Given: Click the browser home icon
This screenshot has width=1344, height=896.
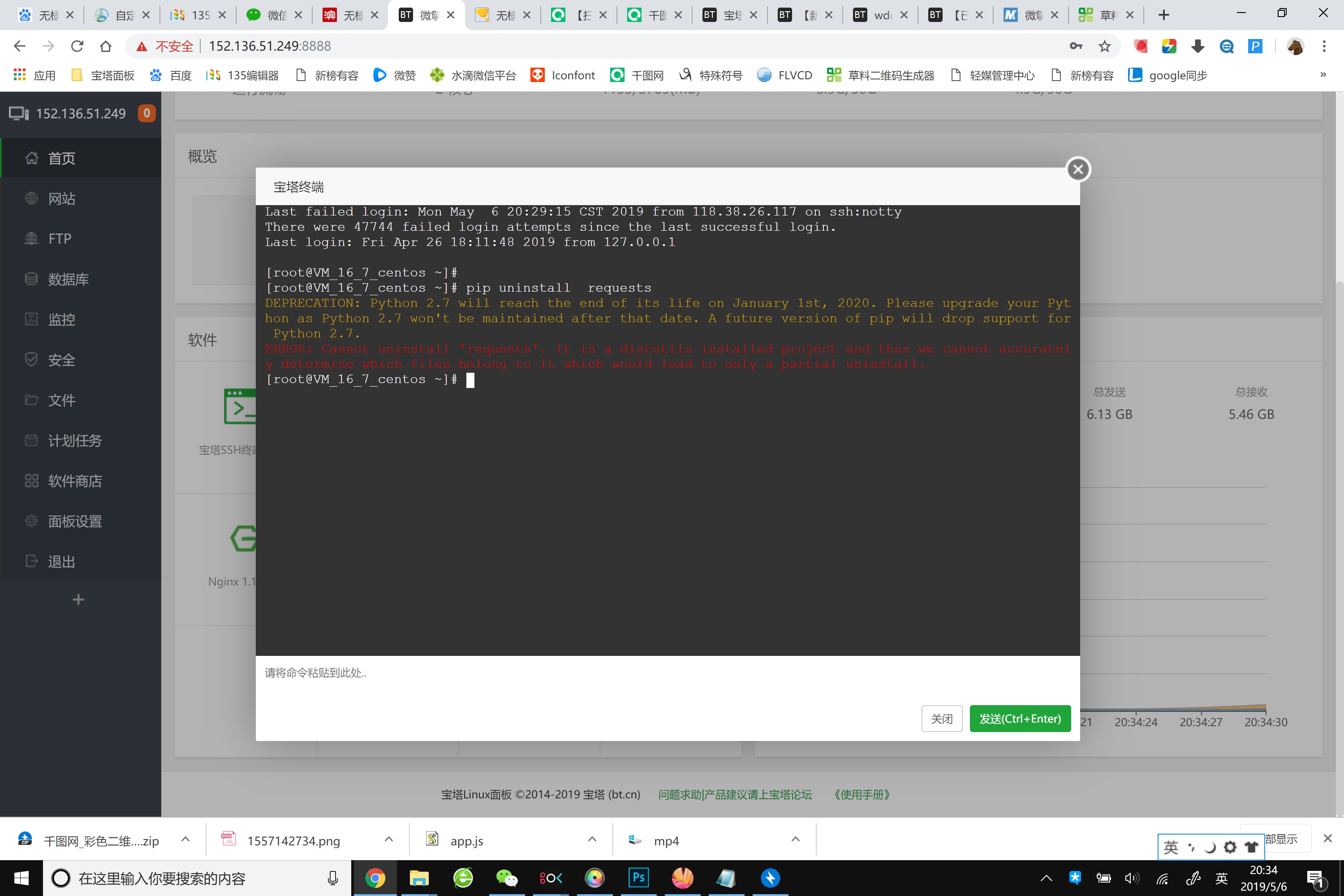Looking at the screenshot, I should (x=106, y=46).
